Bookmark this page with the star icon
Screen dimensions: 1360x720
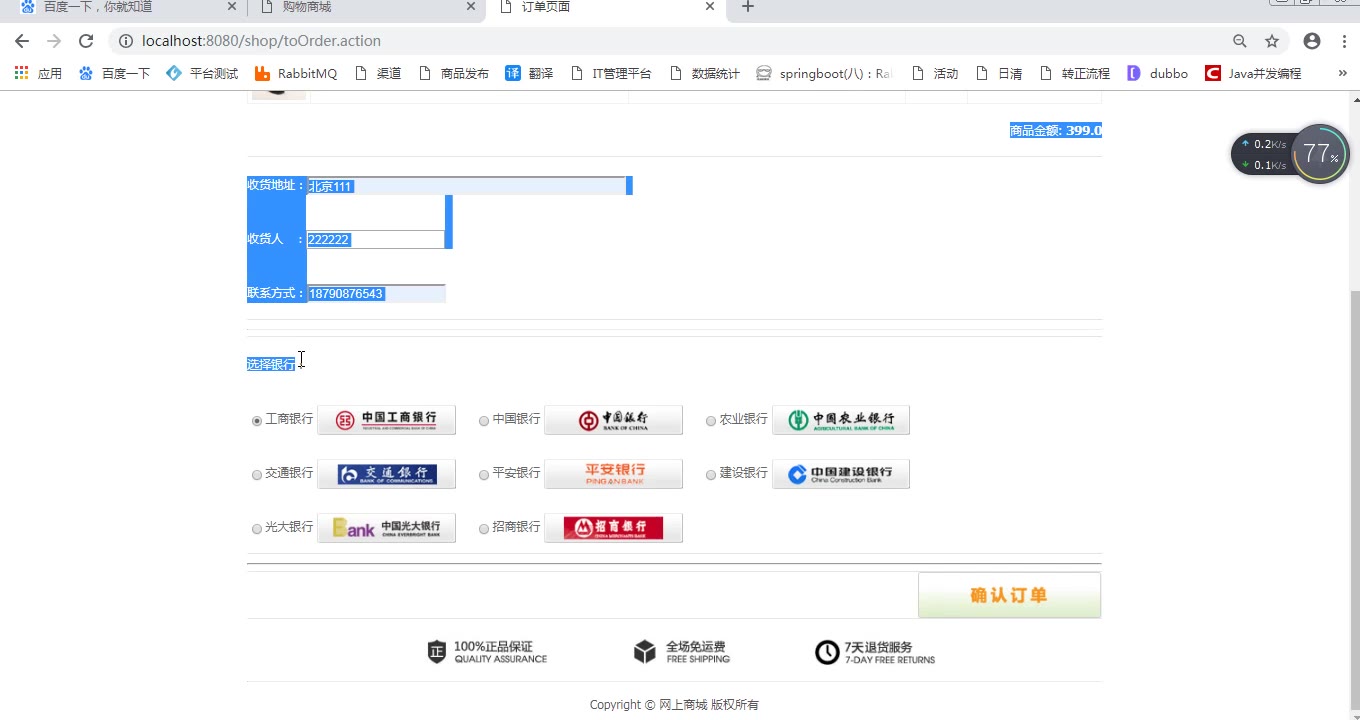pyautogui.click(x=1272, y=41)
